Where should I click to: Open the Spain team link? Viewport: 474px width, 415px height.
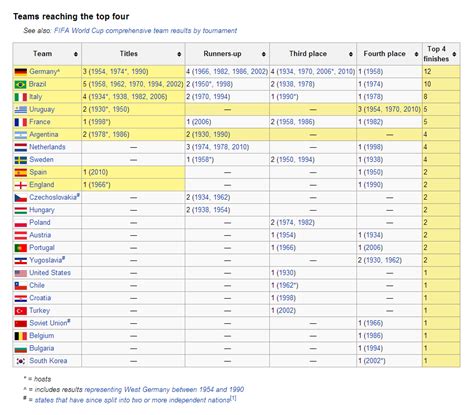(x=38, y=172)
